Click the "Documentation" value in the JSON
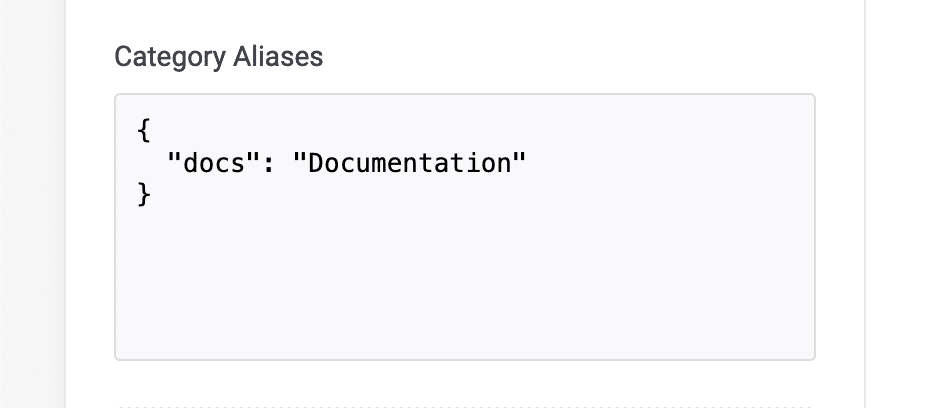 (409, 163)
